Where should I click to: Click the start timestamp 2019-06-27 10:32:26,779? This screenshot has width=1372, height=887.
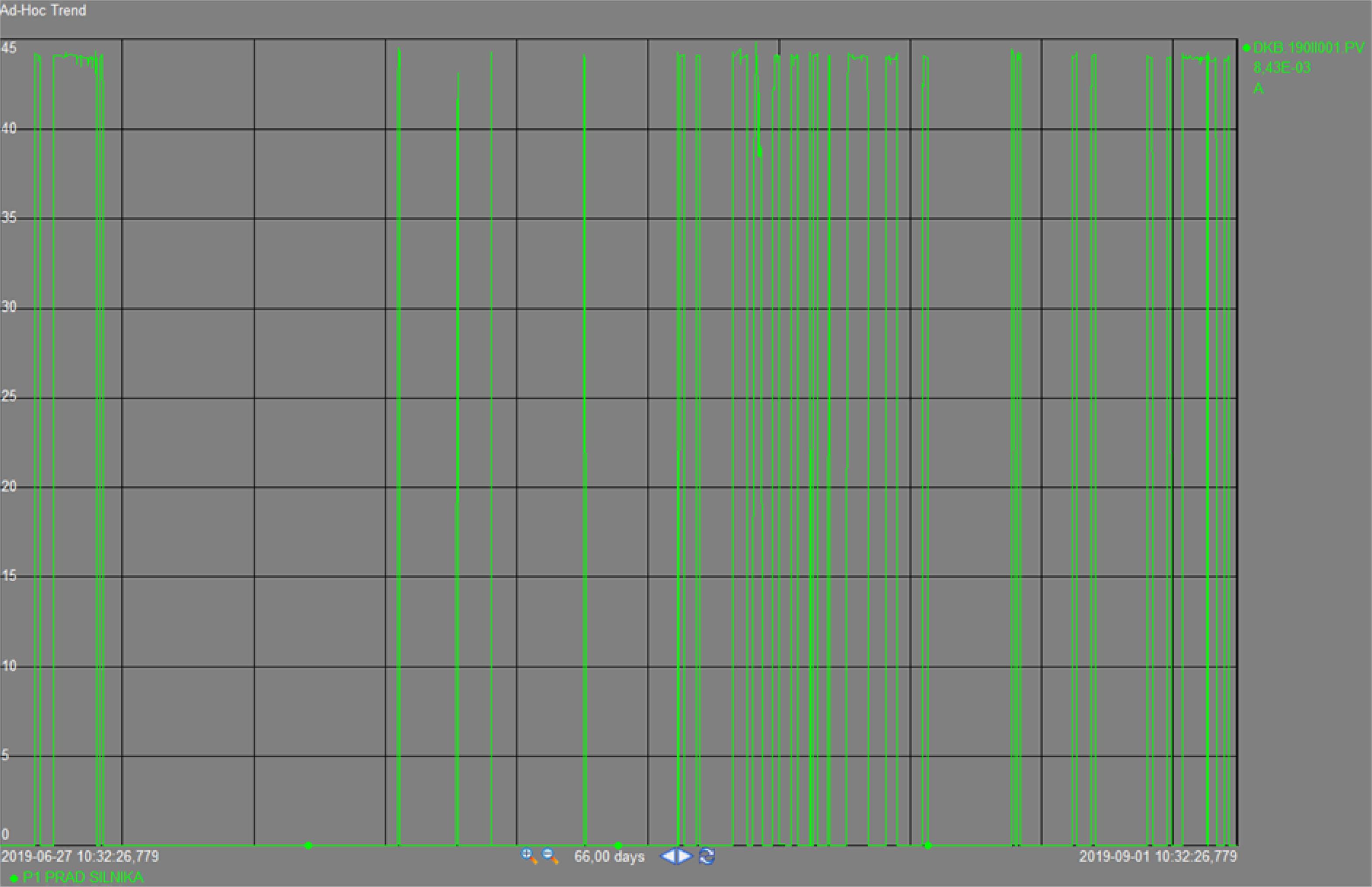click(80, 856)
